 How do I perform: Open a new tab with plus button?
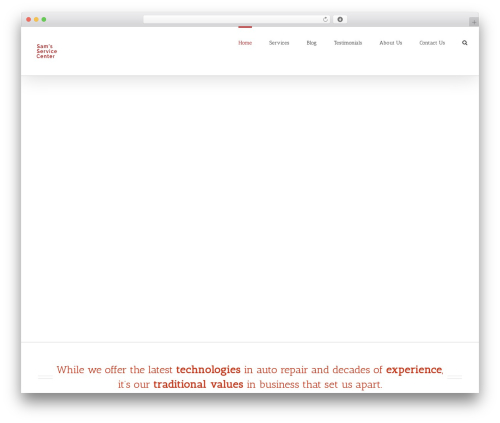(x=474, y=22)
